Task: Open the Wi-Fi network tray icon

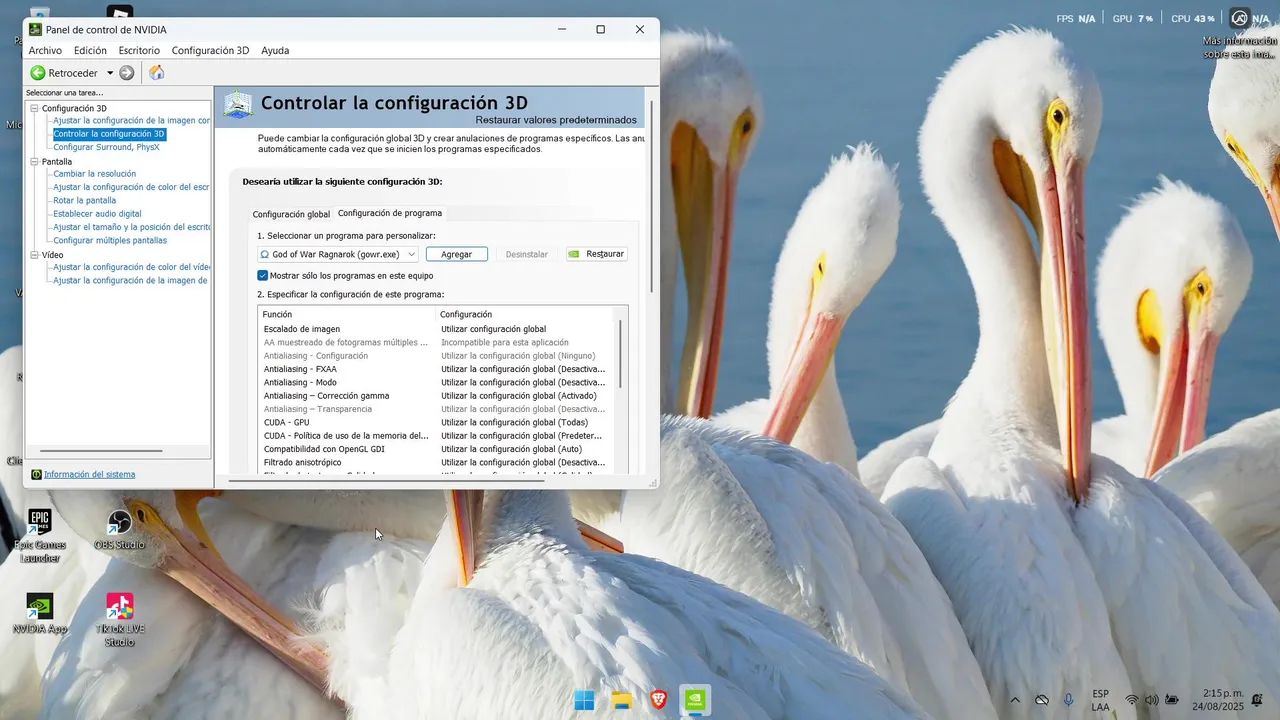Action: (1132, 700)
